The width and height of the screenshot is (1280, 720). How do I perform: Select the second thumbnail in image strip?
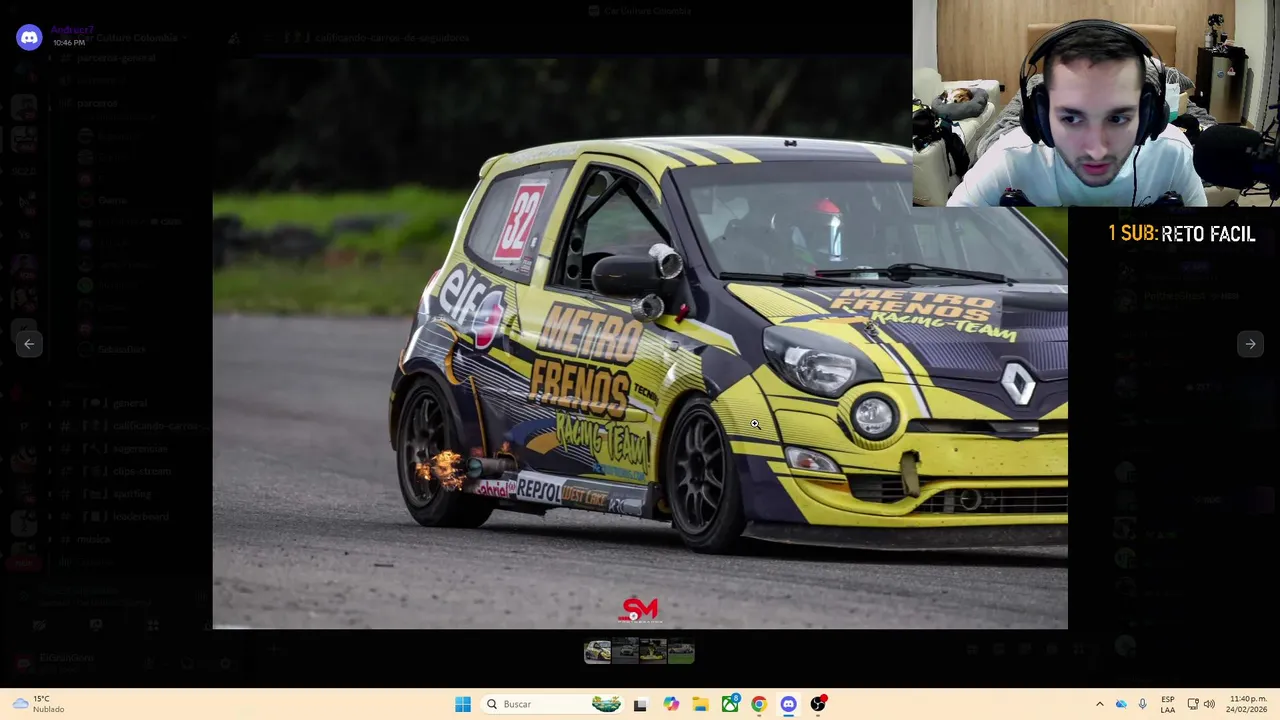(x=625, y=652)
